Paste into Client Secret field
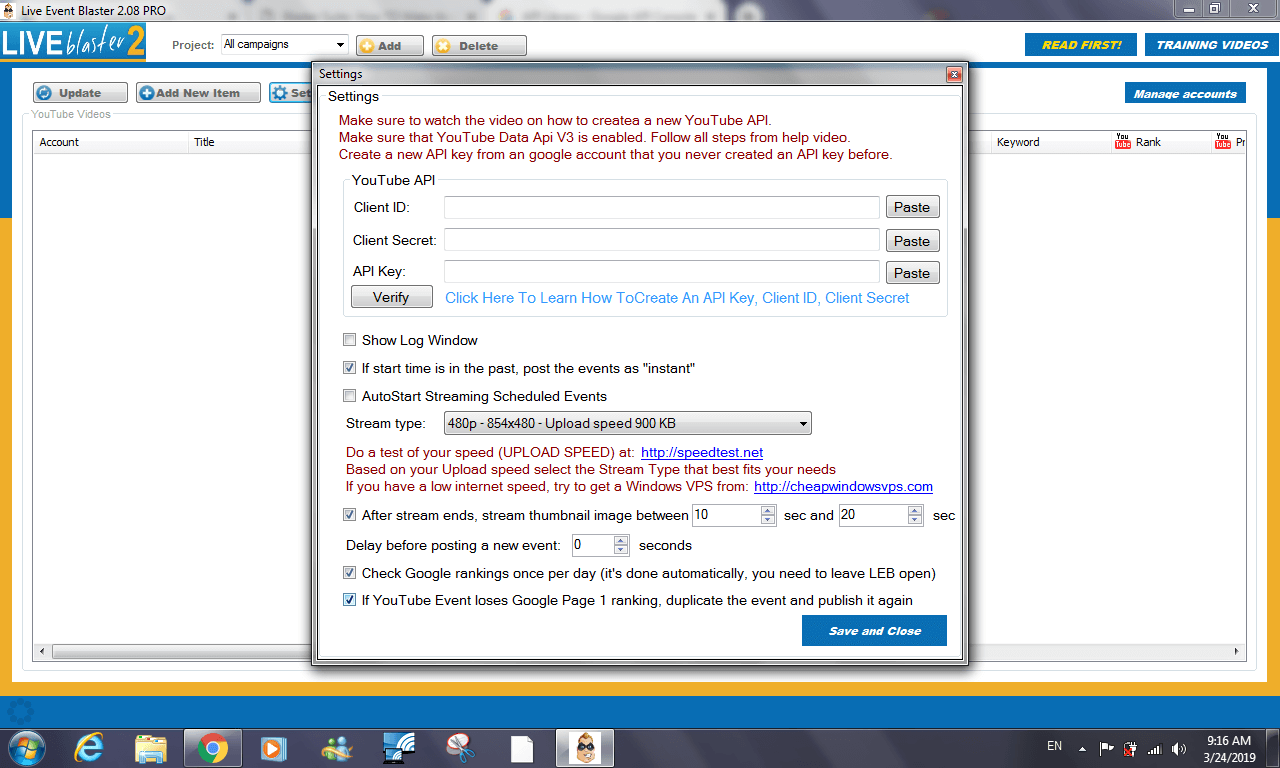This screenshot has height=768, width=1280. click(x=912, y=241)
